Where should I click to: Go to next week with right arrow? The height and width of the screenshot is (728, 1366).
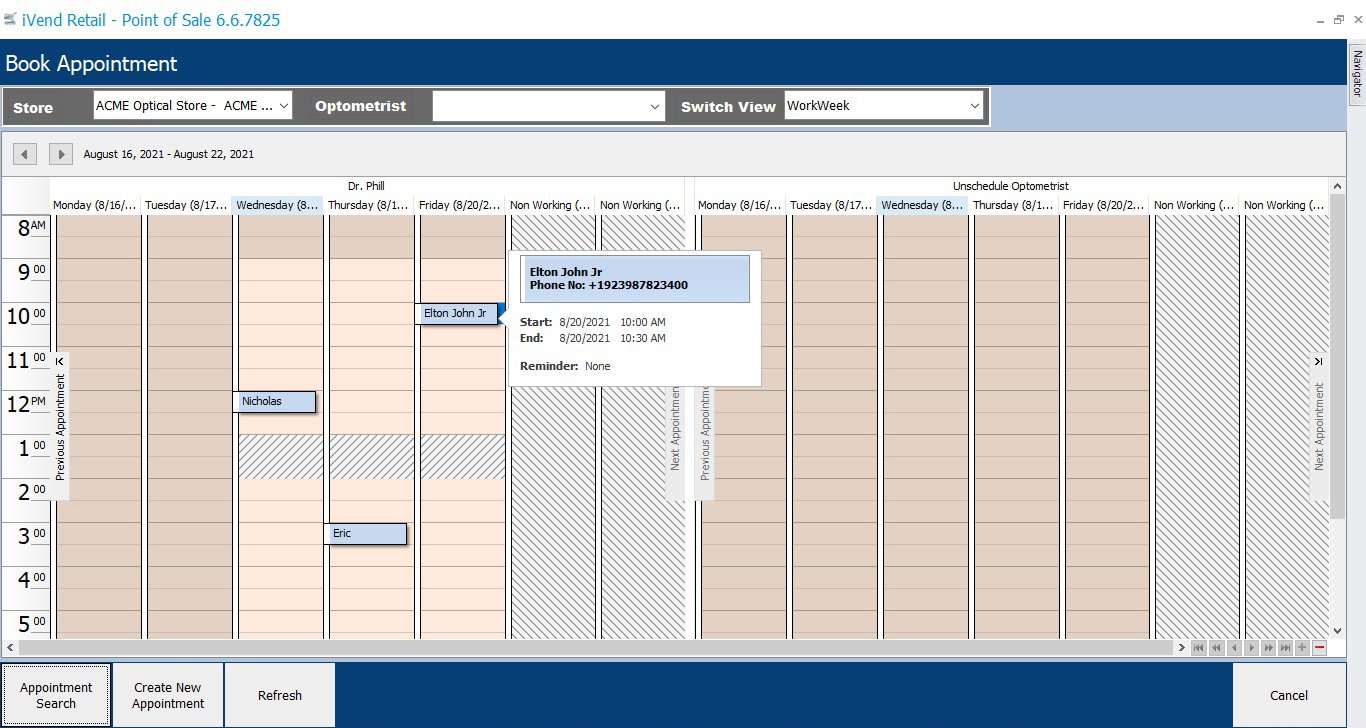coord(60,154)
